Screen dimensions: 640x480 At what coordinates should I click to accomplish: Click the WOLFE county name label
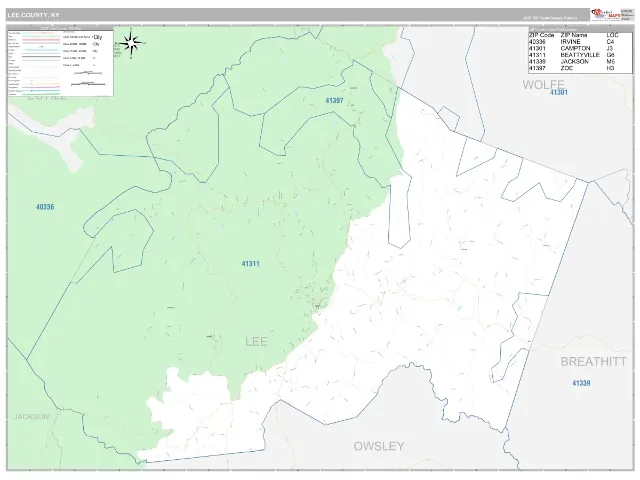point(543,84)
